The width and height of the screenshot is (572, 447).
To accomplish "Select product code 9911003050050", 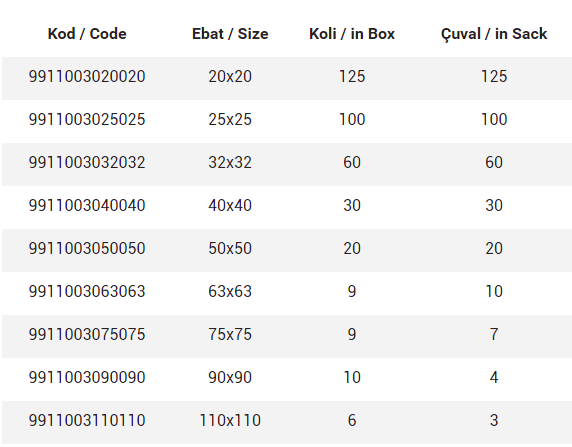I will coord(87,248).
